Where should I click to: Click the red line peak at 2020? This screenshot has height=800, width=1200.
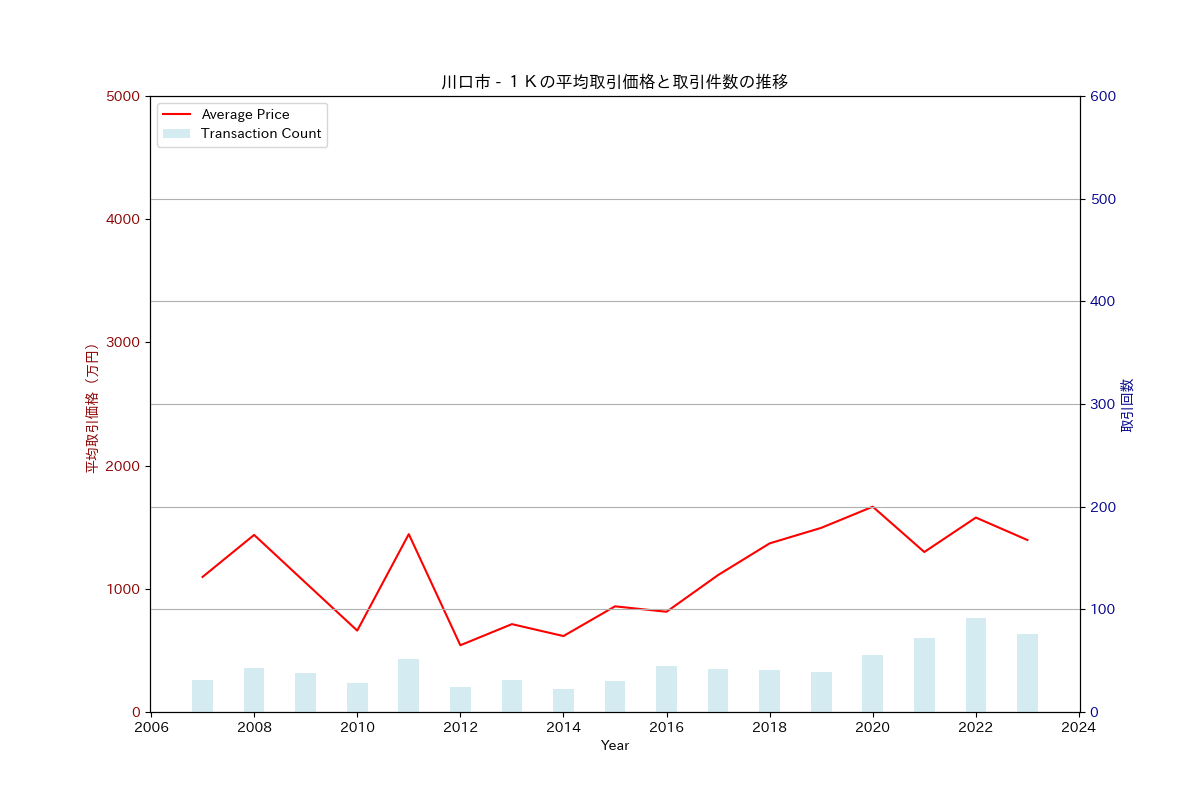(872, 507)
